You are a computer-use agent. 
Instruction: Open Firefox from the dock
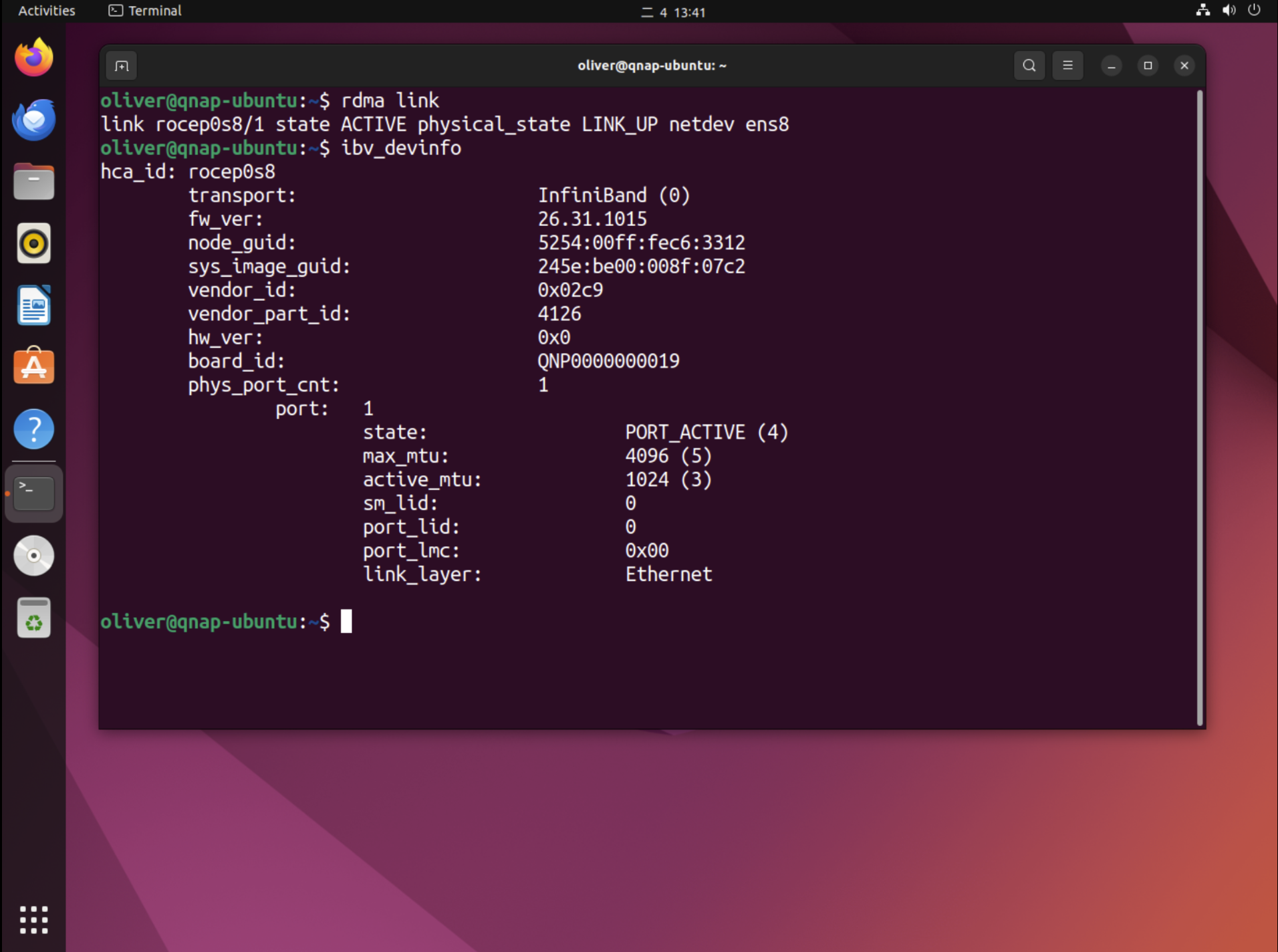pos(33,57)
